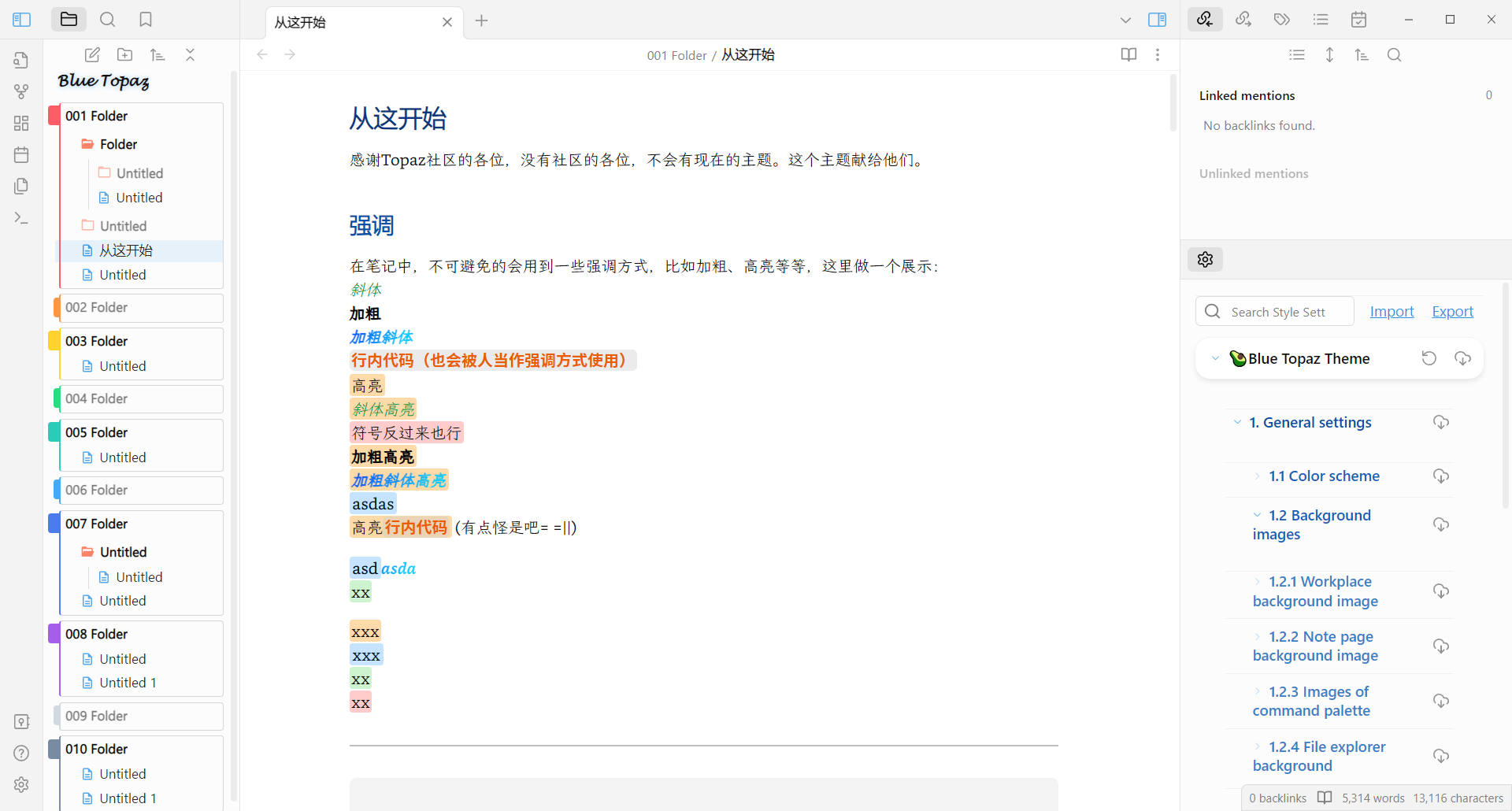
Task: Toggle the left sidebar collapse icon
Action: pos(21,20)
